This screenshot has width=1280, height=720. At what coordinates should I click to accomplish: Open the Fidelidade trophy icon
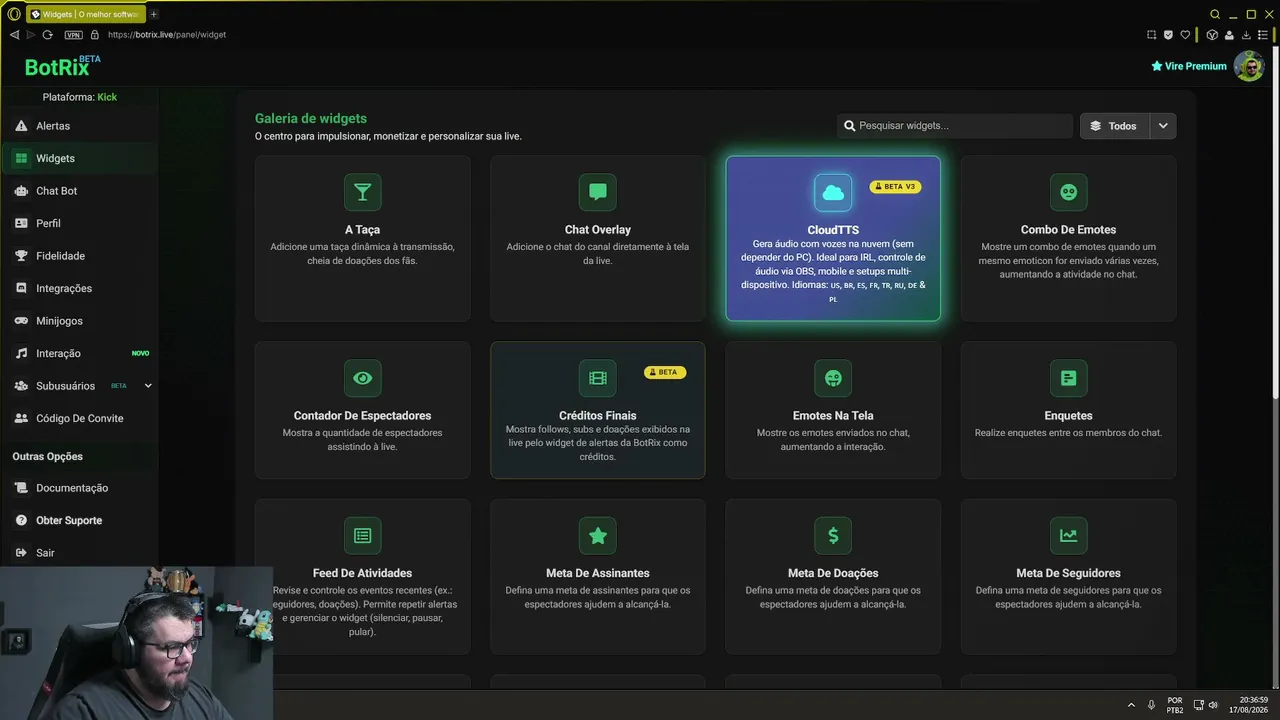21,256
